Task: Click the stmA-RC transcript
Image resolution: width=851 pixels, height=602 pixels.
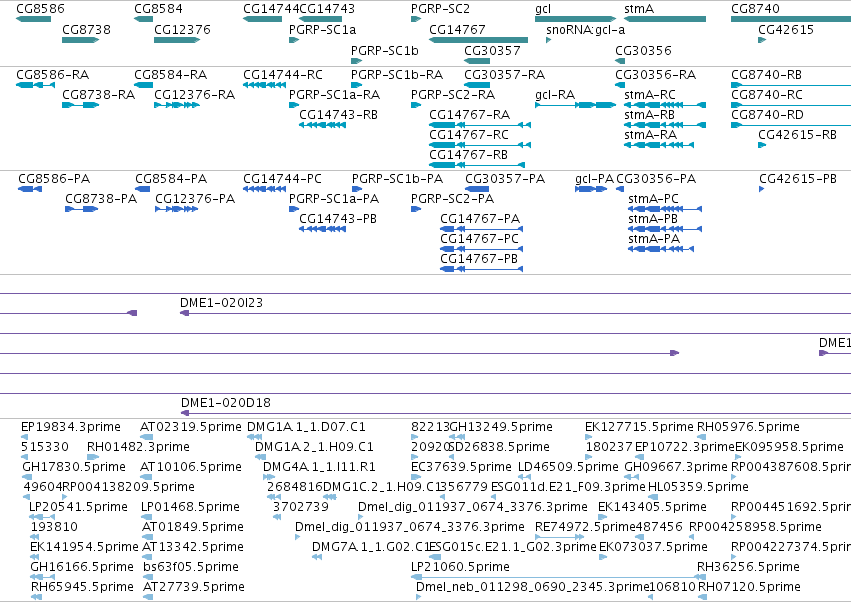Action: [x=665, y=105]
